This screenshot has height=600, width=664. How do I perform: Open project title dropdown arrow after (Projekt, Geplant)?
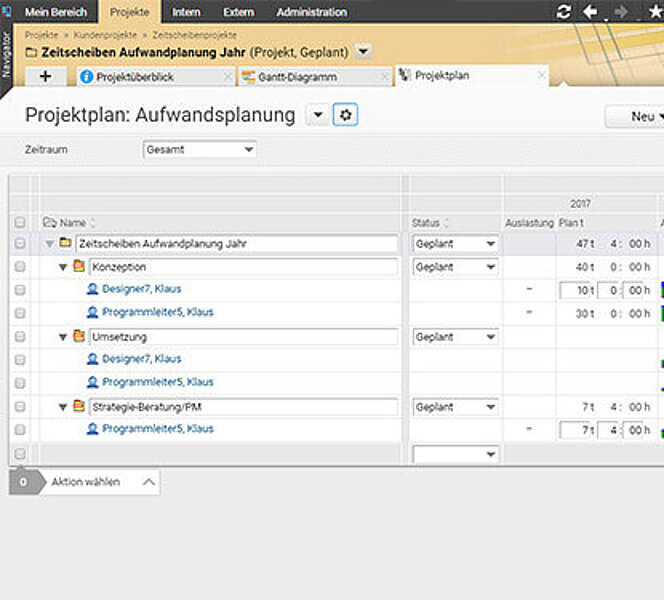point(363,52)
